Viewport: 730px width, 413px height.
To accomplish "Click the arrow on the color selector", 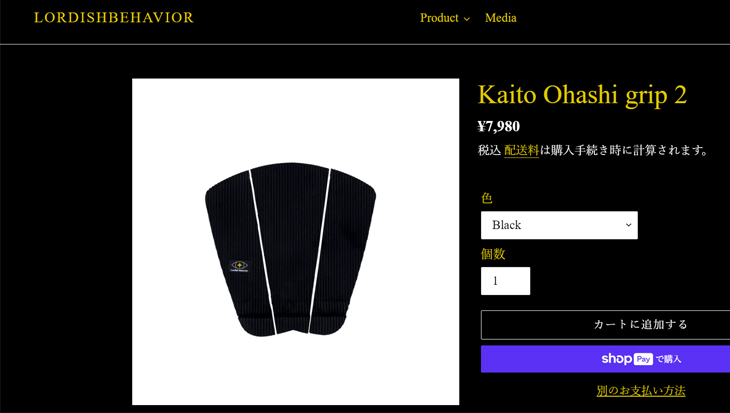I will tap(628, 225).
